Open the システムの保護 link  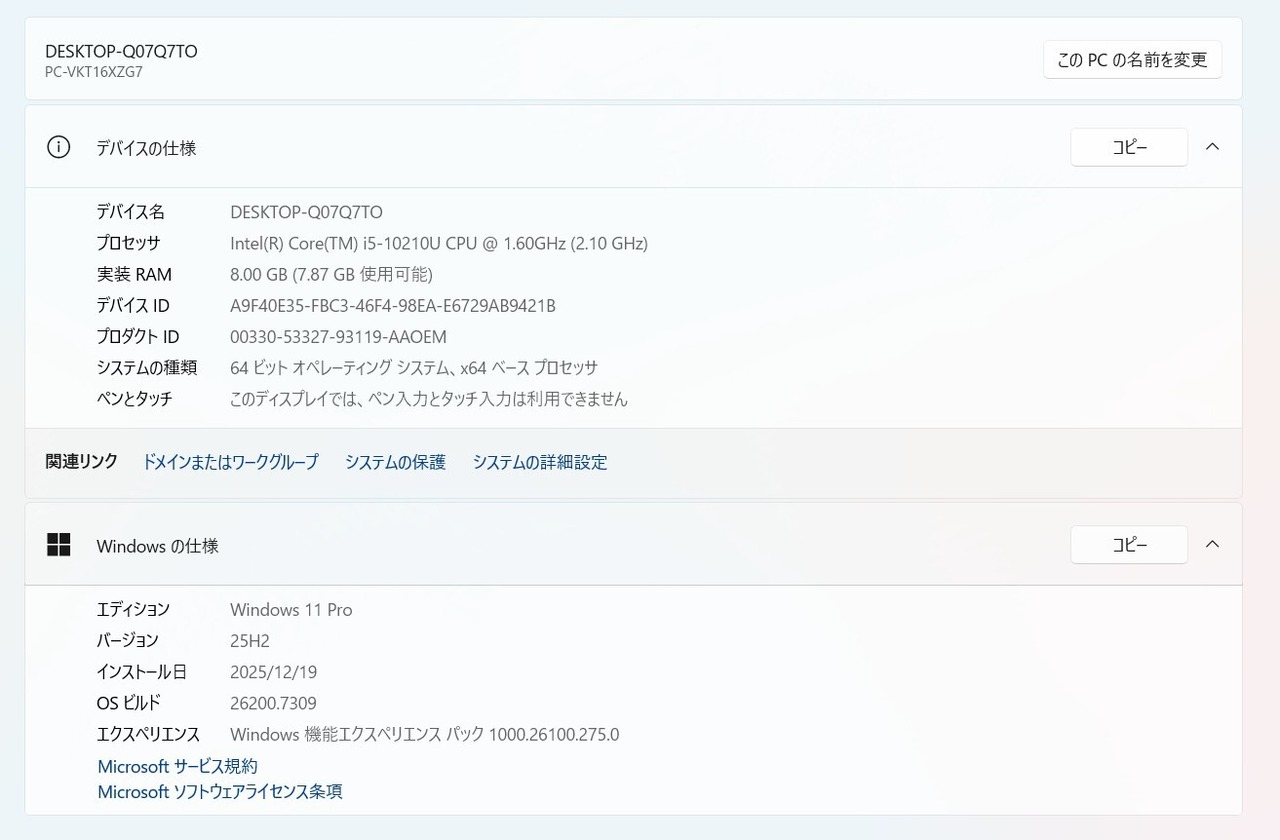tap(395, 462)
